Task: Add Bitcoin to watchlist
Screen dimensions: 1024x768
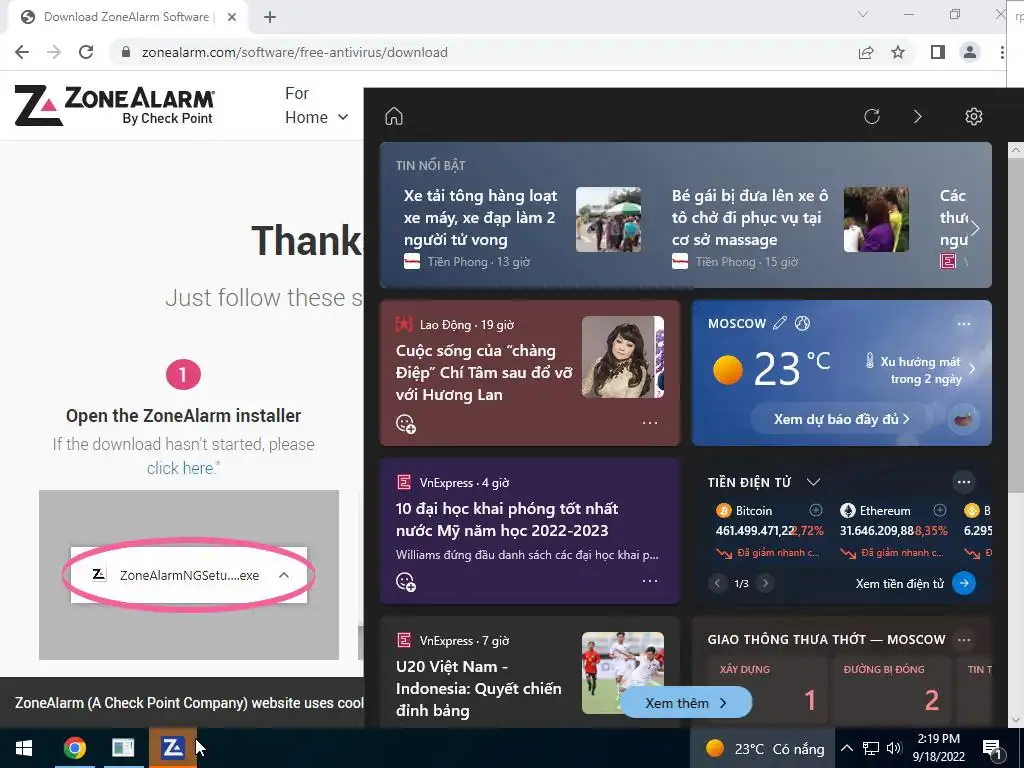Action: point(816,510)
